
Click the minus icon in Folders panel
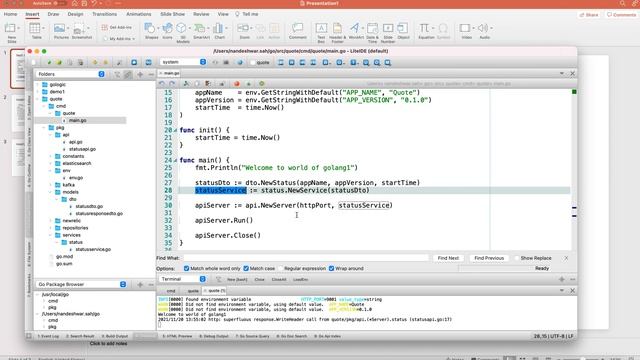(x=151, y=74)
